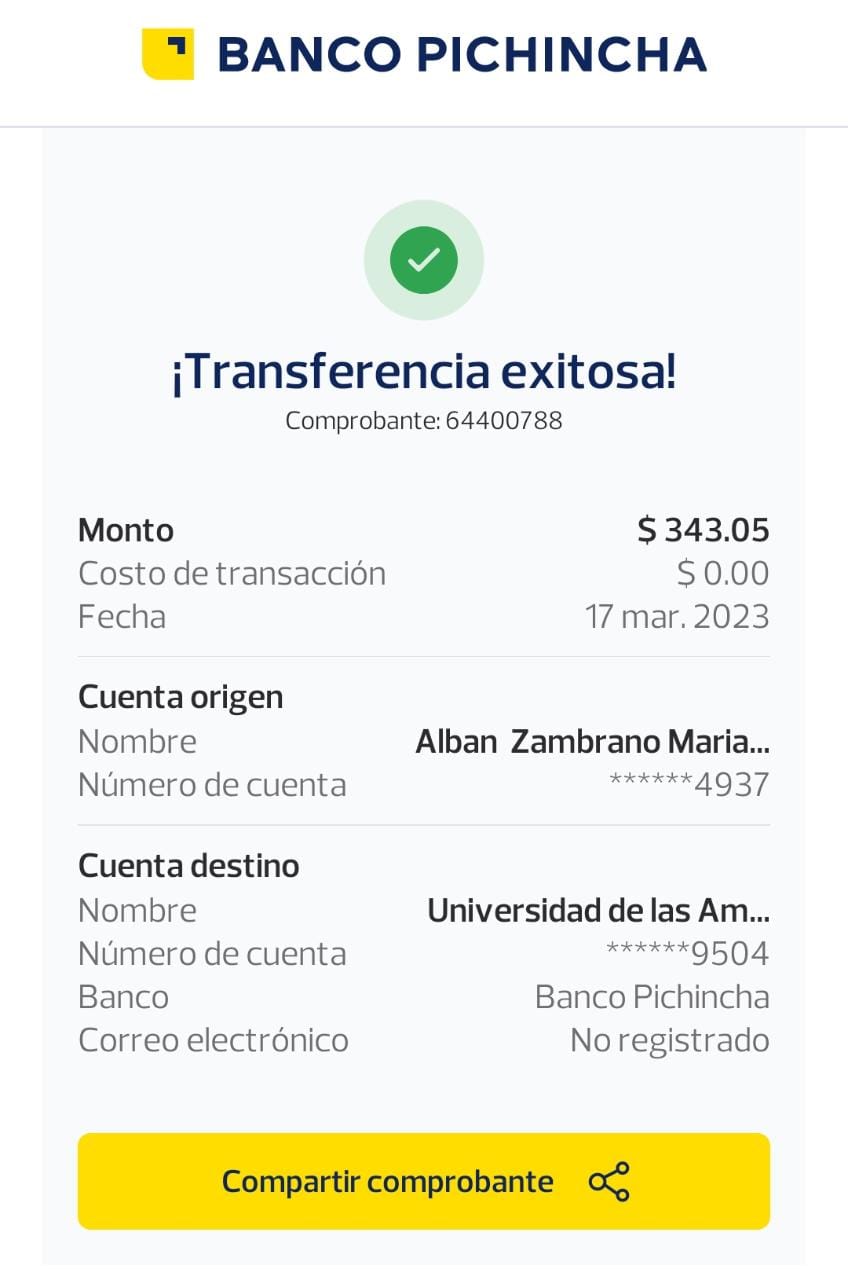Click the BANCO PICHINCHA header text

coord(462,55)
